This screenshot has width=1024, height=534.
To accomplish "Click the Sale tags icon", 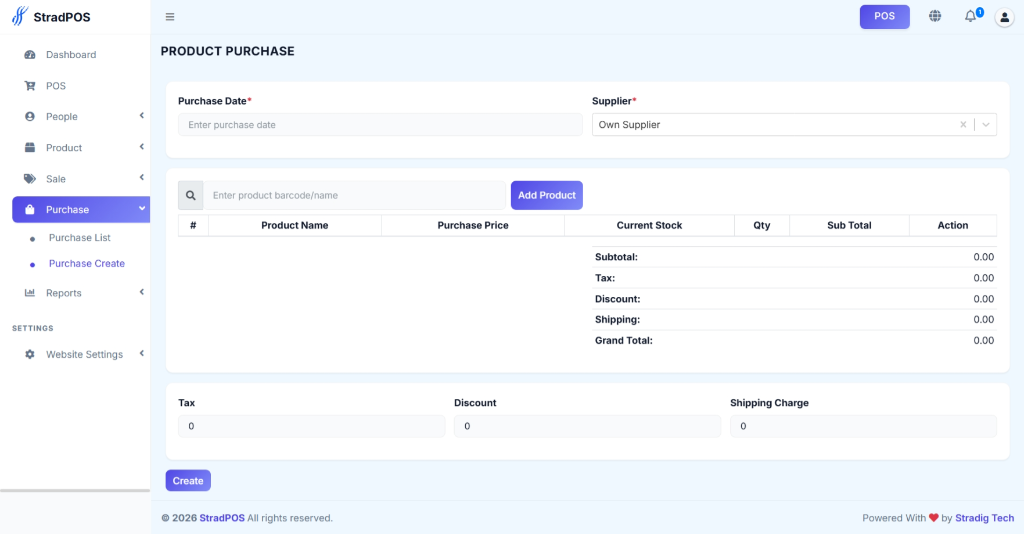I will click(30, 178).
